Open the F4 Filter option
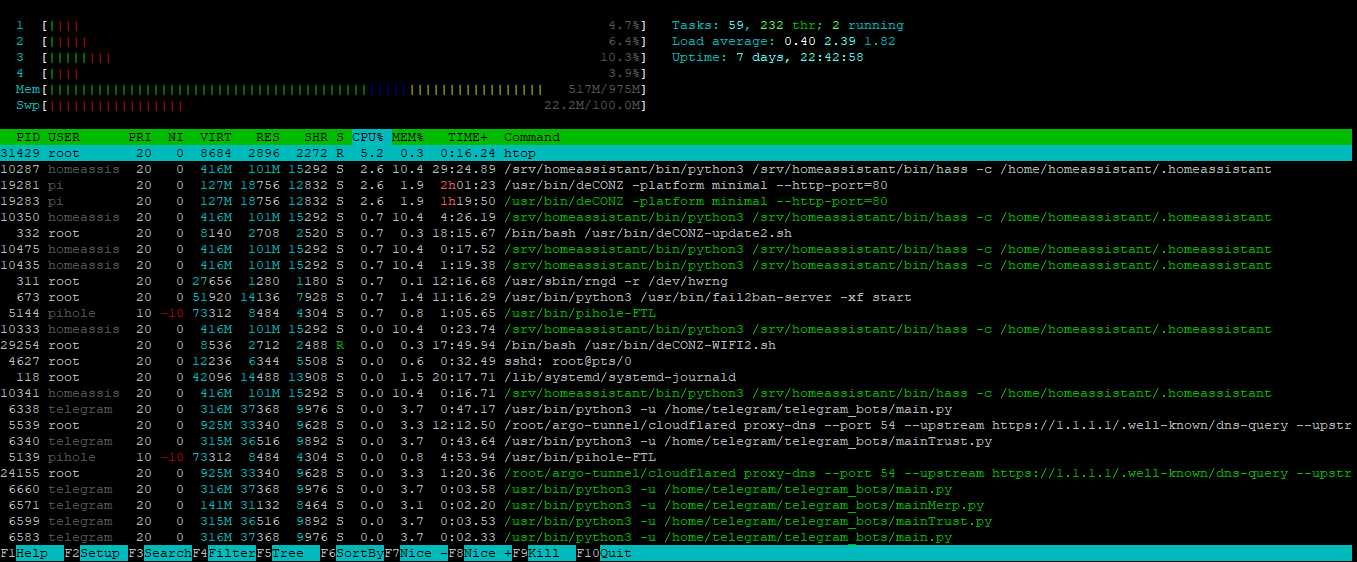Viewport: 1357px width, 562px height. [x=227, y=554]
